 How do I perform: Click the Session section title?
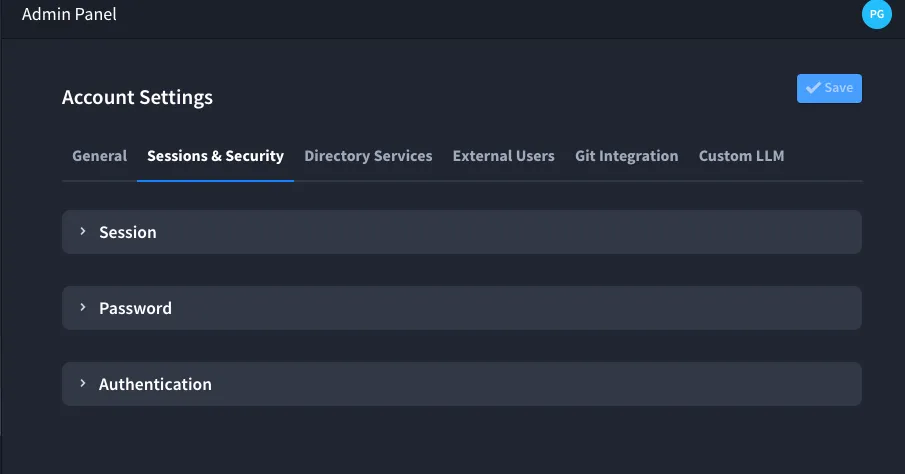[128, 232]
